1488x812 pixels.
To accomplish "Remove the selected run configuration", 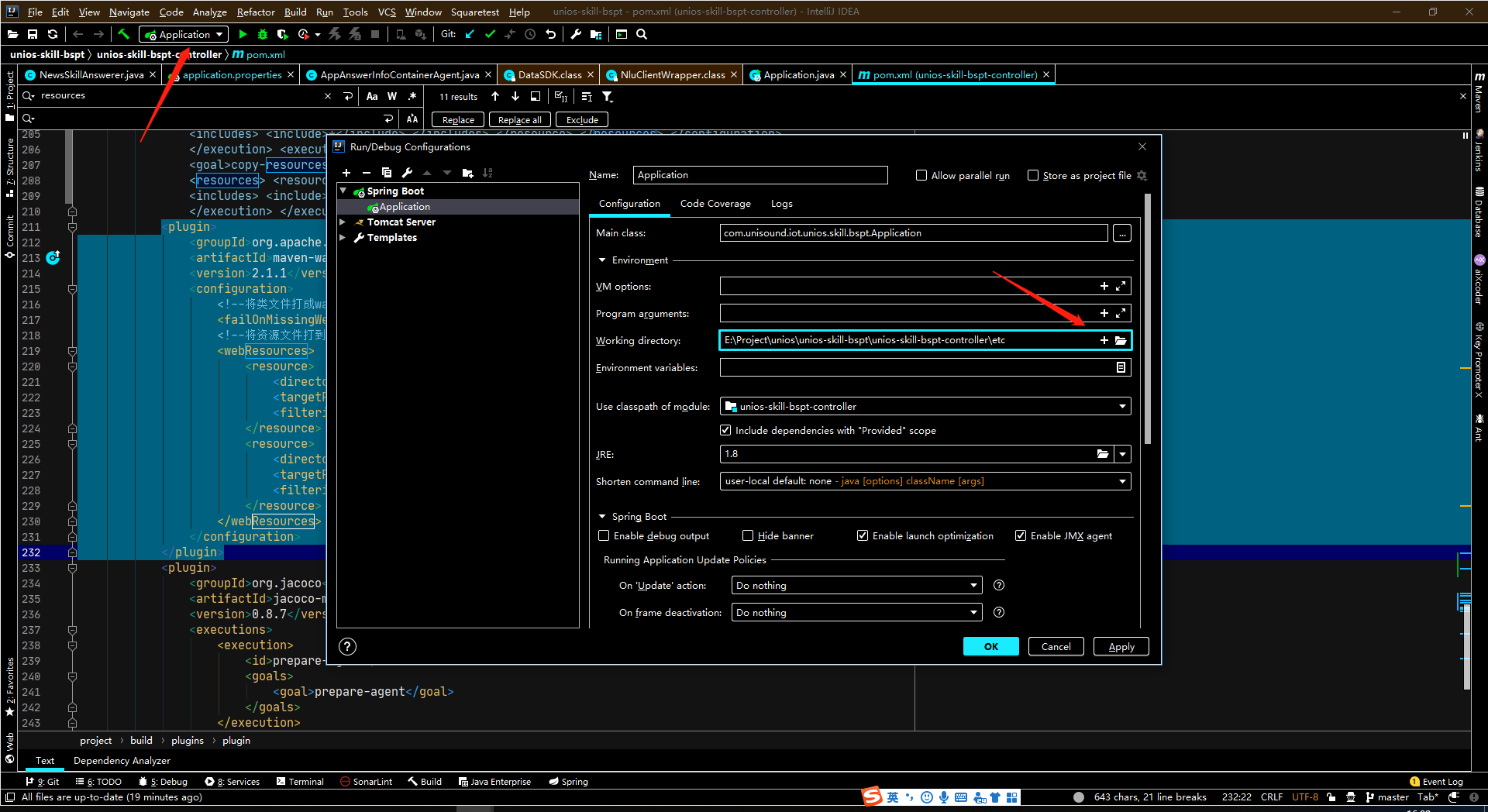I will tap(367, 173).
